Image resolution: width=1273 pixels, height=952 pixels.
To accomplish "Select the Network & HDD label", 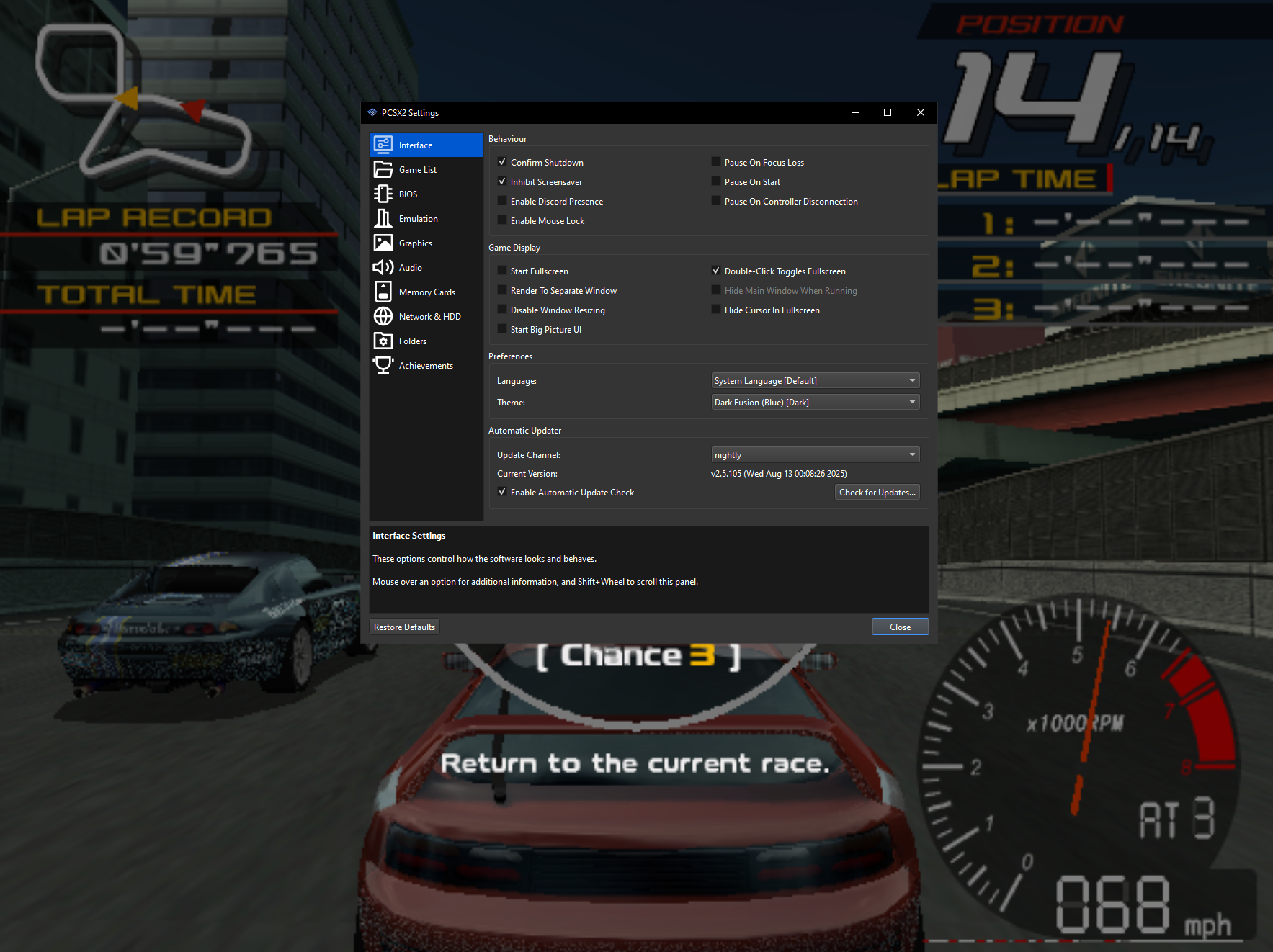I will point(430,317).
